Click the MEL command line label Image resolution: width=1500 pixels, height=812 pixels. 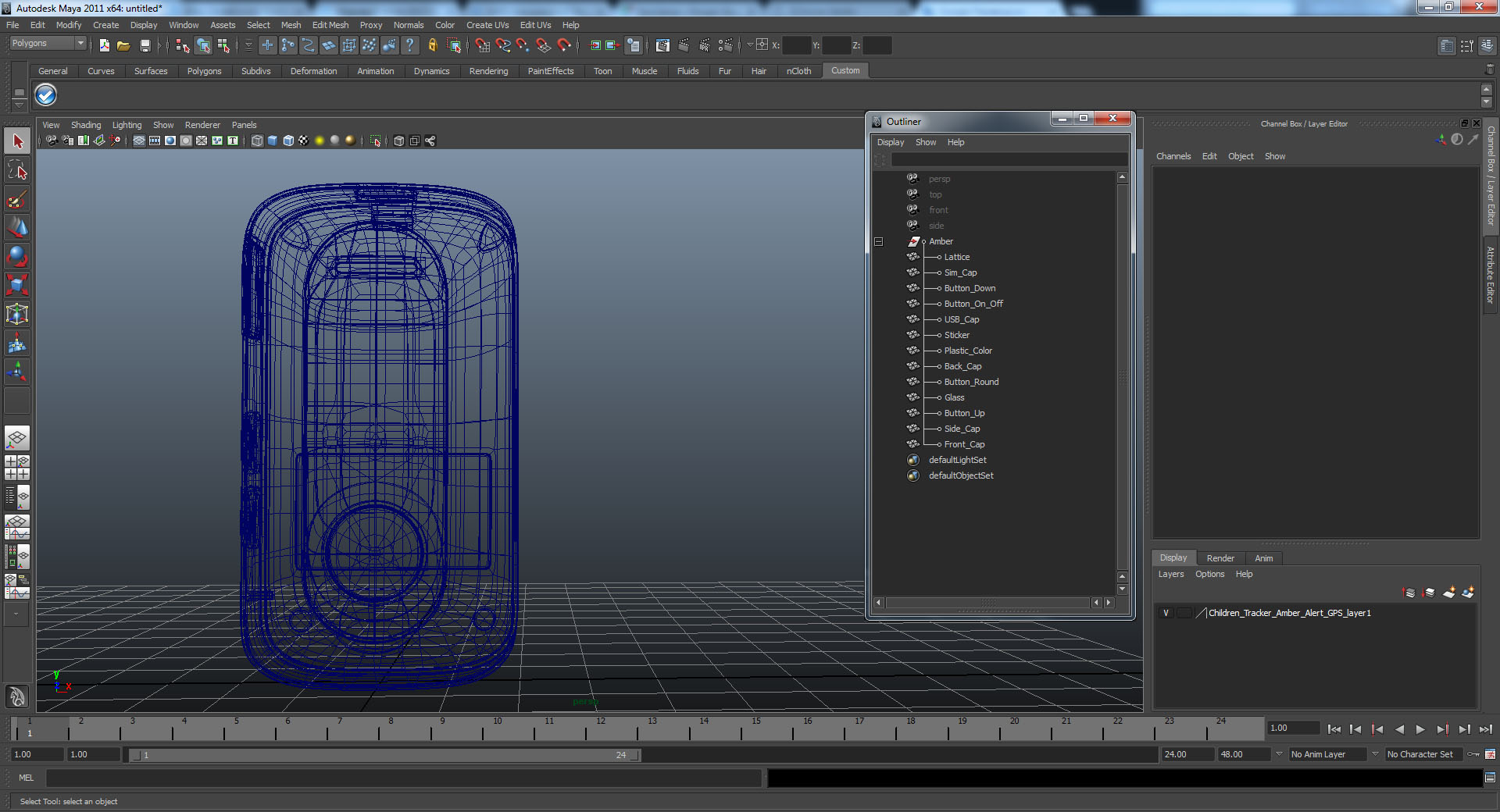point(27,778)
